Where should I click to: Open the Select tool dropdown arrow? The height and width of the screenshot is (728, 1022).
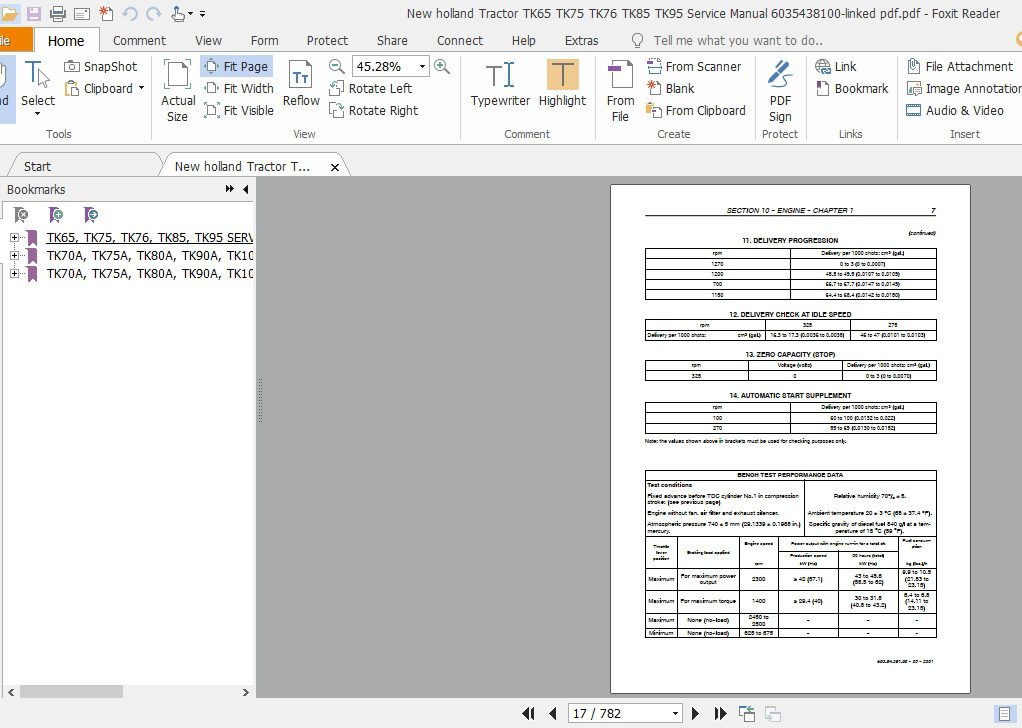[38, 115]
